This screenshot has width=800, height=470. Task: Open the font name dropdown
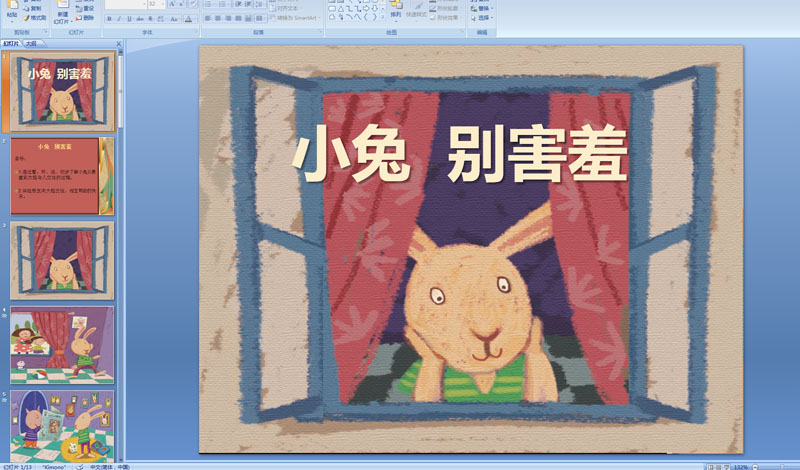144,4
